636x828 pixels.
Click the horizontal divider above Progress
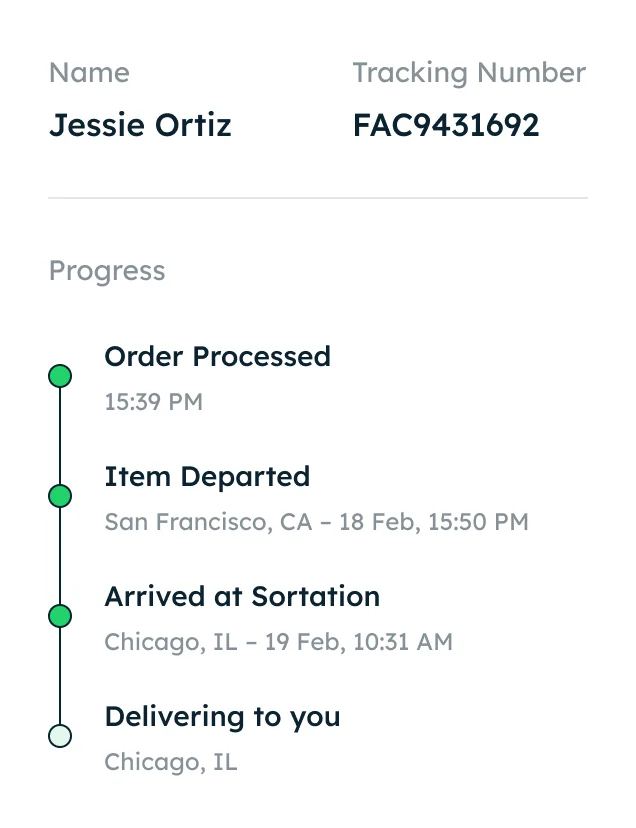318,198
